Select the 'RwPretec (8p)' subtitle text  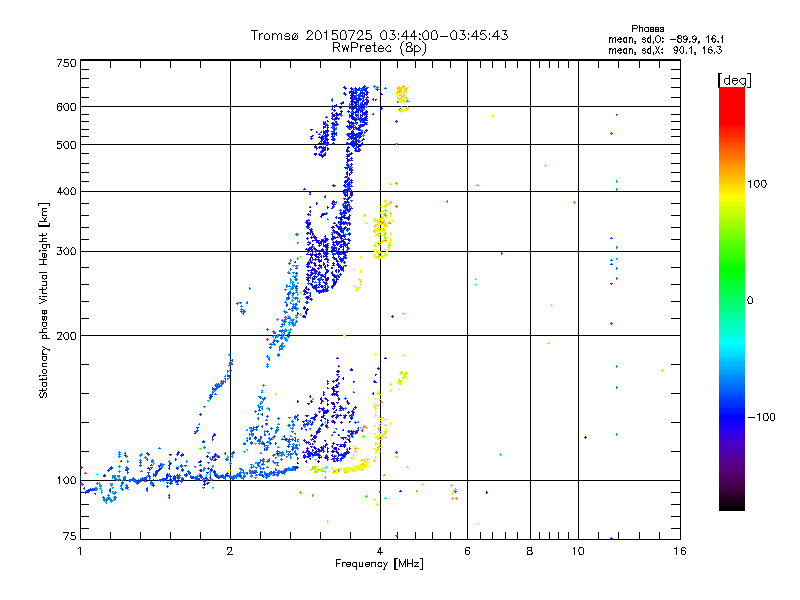380,48
